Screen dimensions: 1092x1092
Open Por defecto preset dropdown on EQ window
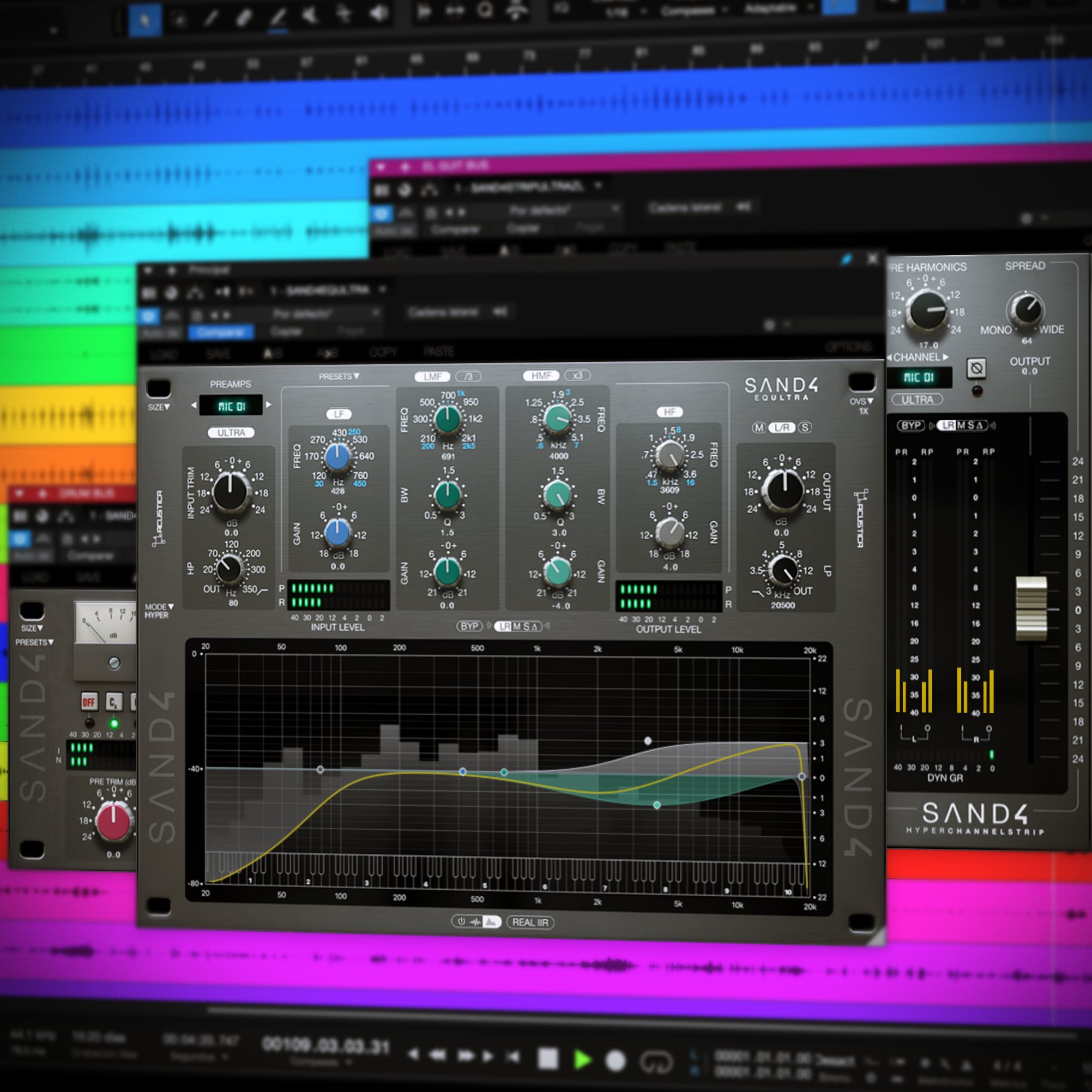pos(326,313)
